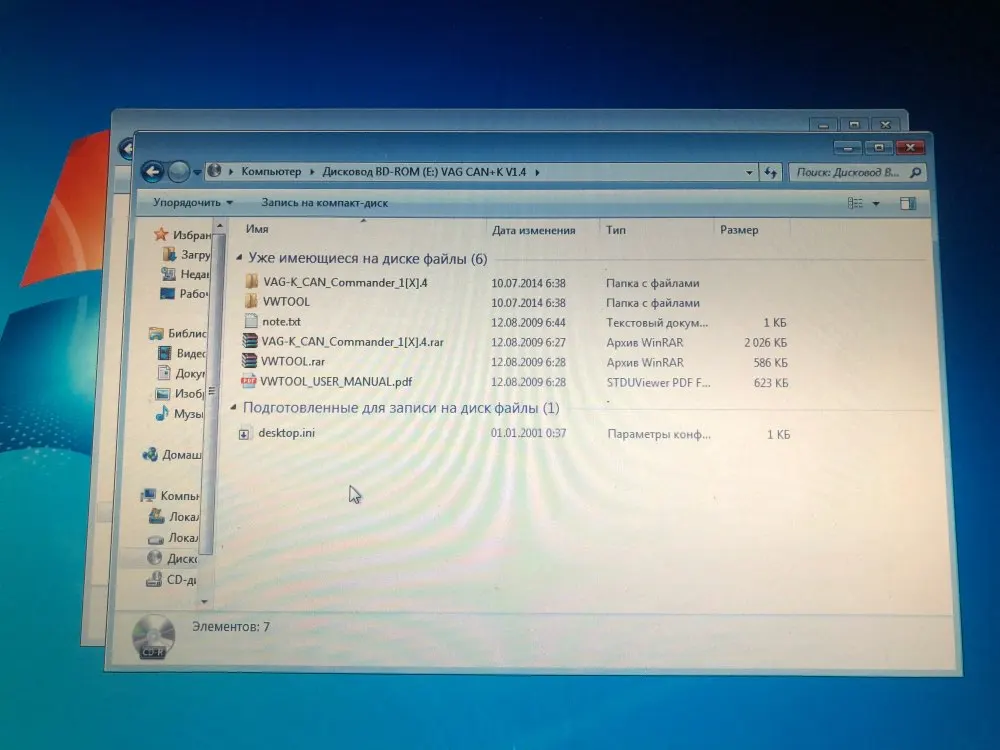Open the CD-дисковод item in sidebar
Viewport: 1000px width, 750px height.
tap(172, 579)
